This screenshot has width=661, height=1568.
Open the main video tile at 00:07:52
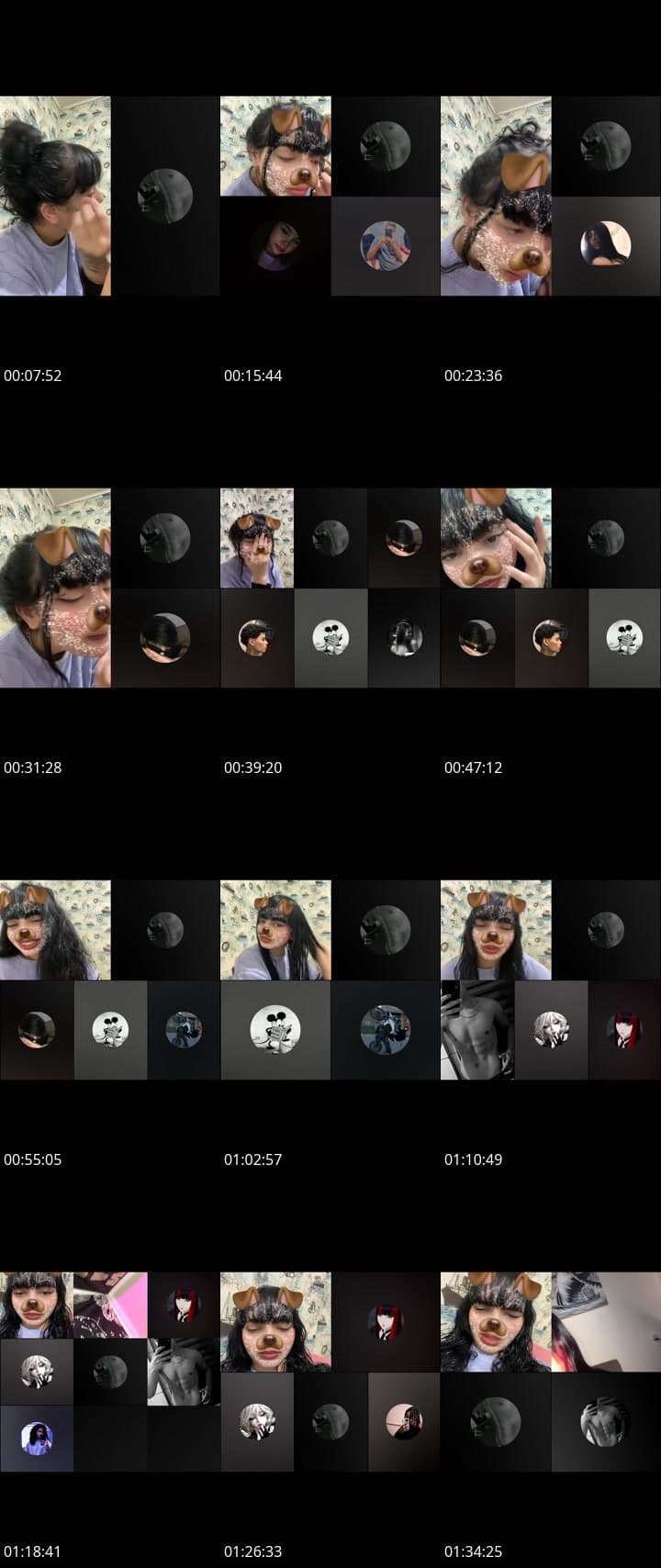coord(55,196)
